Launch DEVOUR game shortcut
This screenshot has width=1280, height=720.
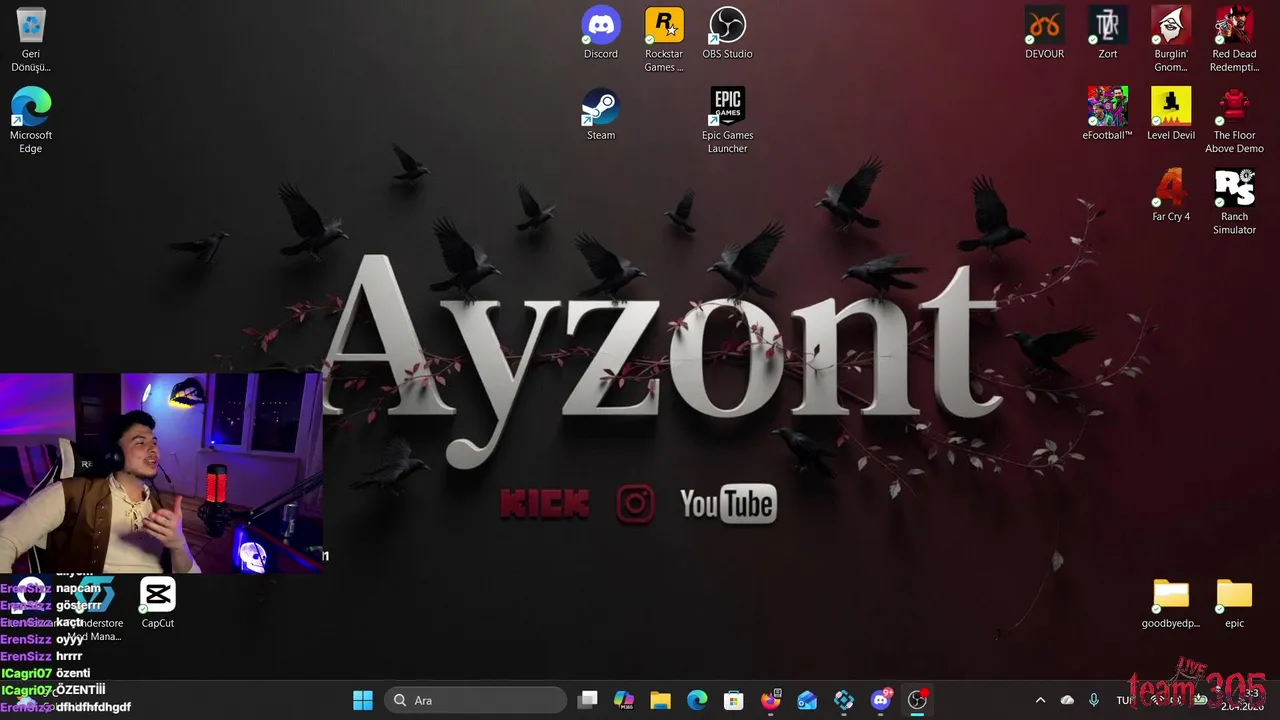[x=1044, y=33]
